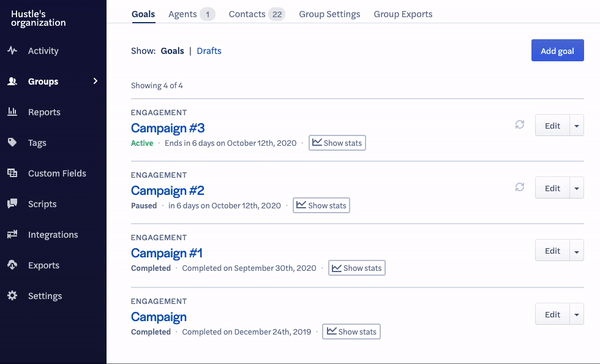This screenshot has height=364, width=600.
Task: Click the Exports cloud download icon
Action: [12, 265]
